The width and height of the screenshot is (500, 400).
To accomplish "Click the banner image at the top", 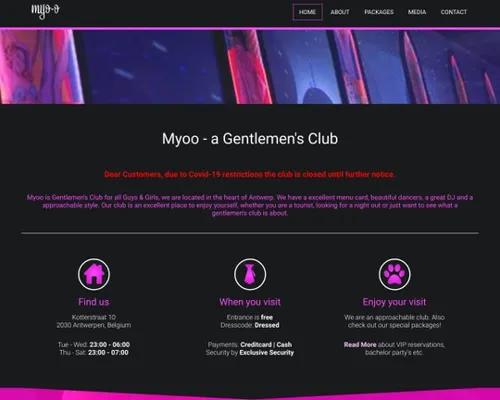I will 250,67.
